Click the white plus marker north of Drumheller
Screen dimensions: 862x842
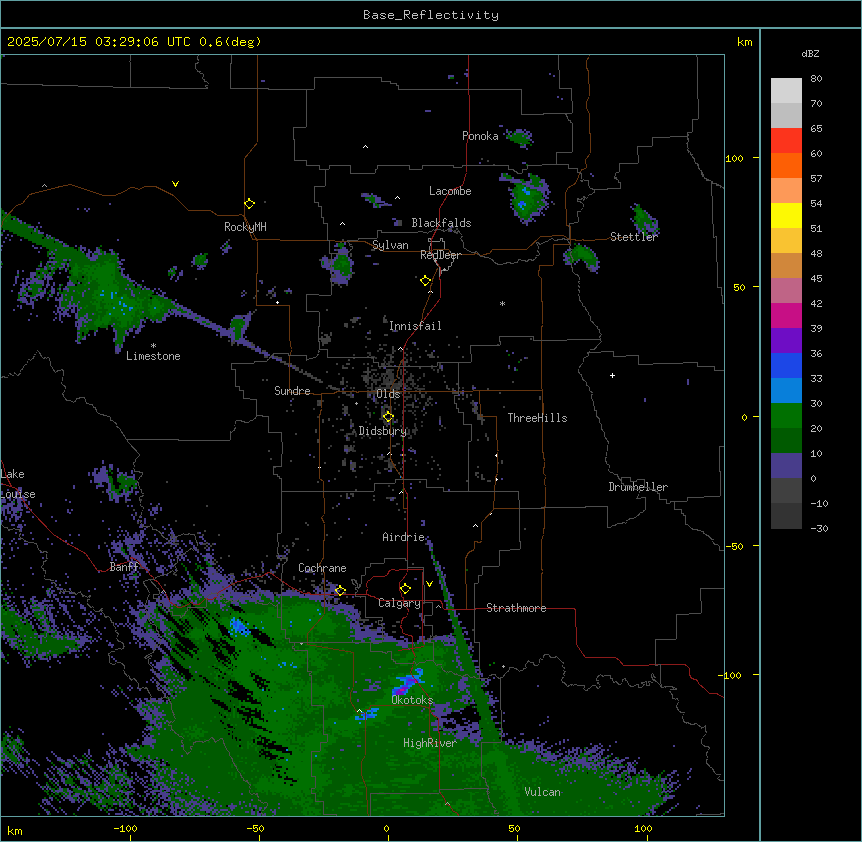(612, 375)
